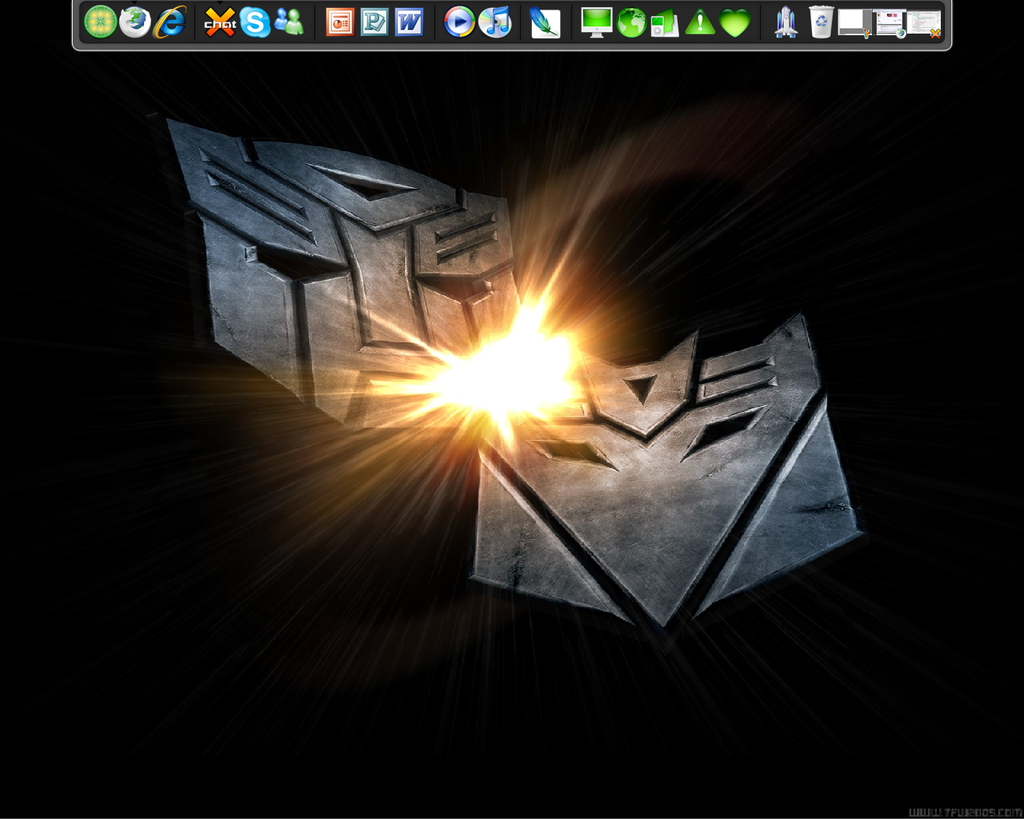Launch Microsoft Publisher
The image size is (1024, 819).
pyautogui.click(x=374, y=22)
